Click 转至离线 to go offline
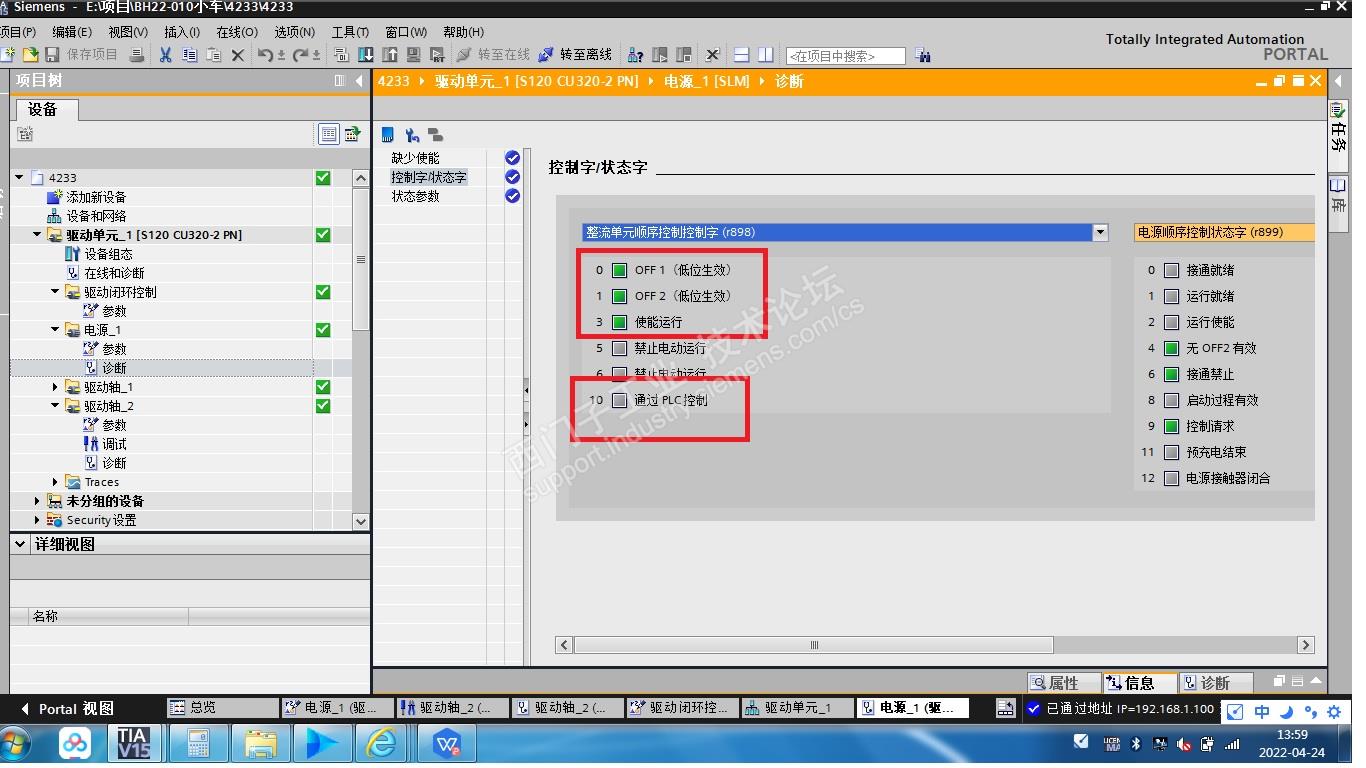The width and height of the screenshot is (1366, 768). [576, 54]
